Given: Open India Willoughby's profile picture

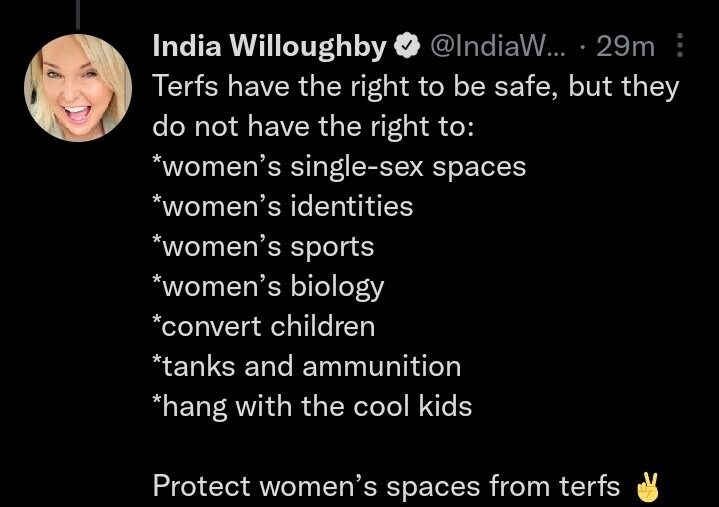Looking at the screenshot, I should click(78, 88).
